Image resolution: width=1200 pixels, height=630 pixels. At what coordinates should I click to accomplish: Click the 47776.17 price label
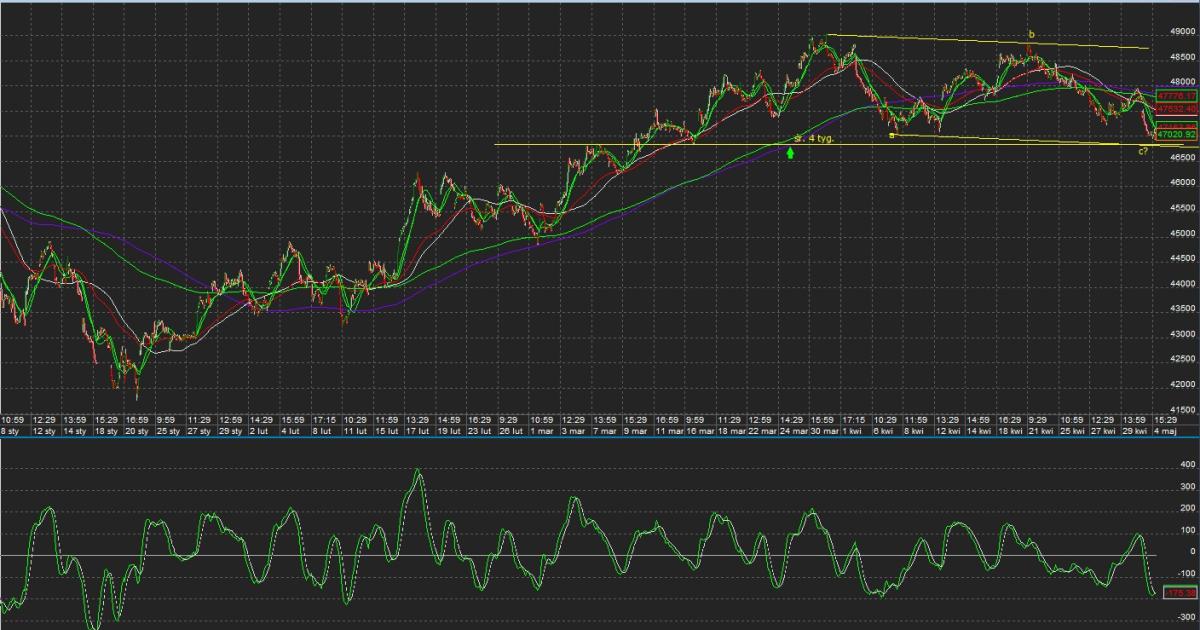click(x=1176, y=96)
